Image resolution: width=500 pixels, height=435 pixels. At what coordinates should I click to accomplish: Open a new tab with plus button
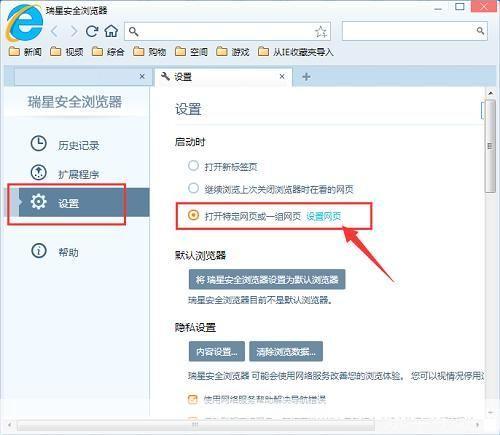click(306, 77)
